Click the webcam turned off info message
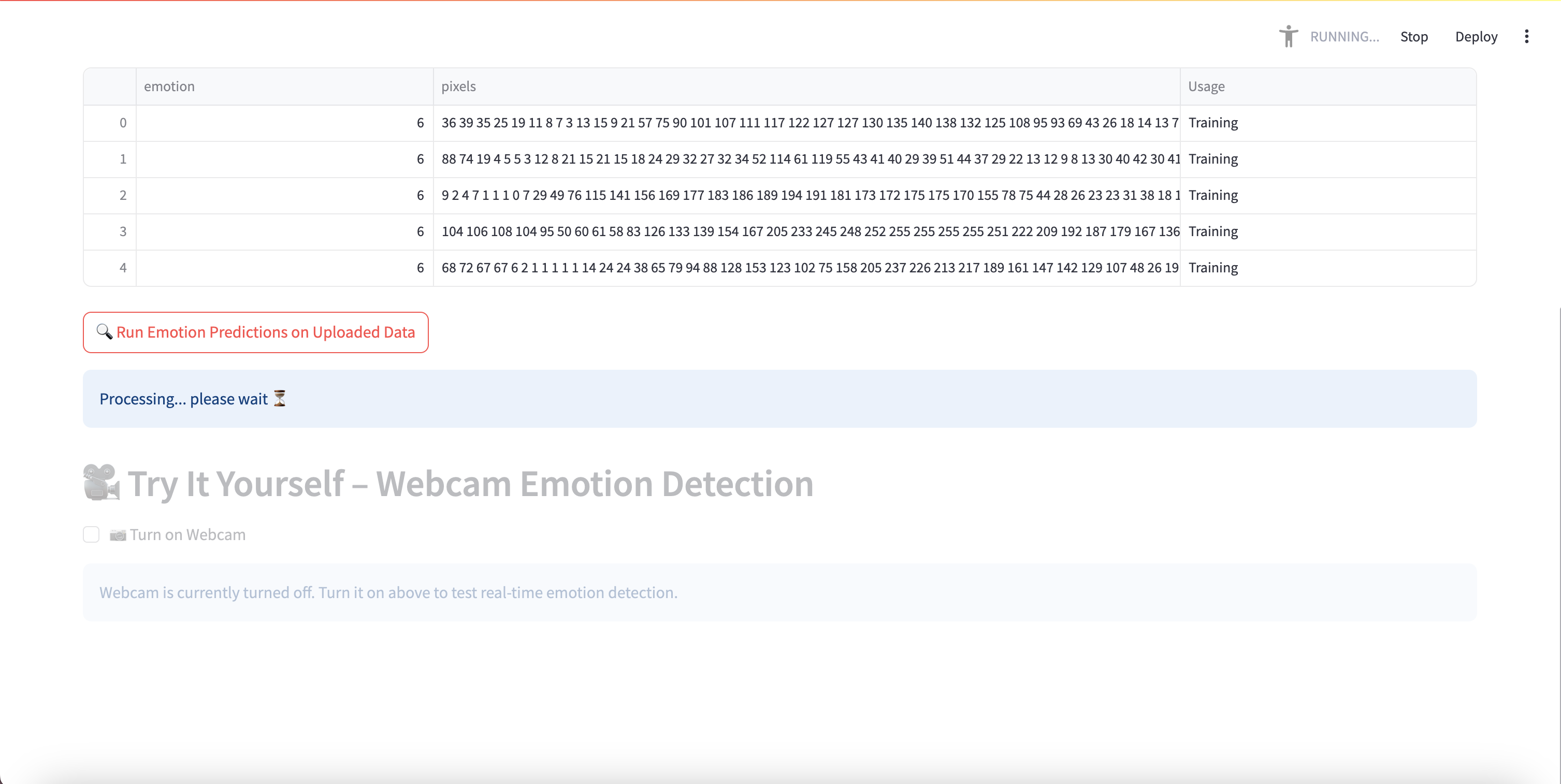1561x784 pixels. [x=388, y=592]
